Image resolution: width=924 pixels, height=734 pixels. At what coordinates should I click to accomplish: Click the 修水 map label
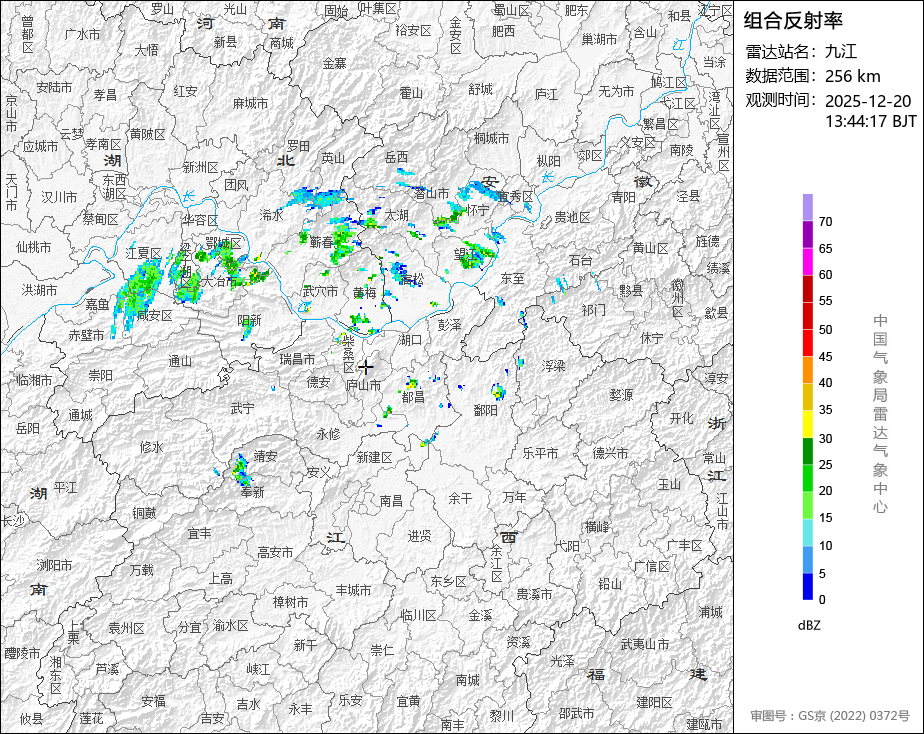(151, 447)
